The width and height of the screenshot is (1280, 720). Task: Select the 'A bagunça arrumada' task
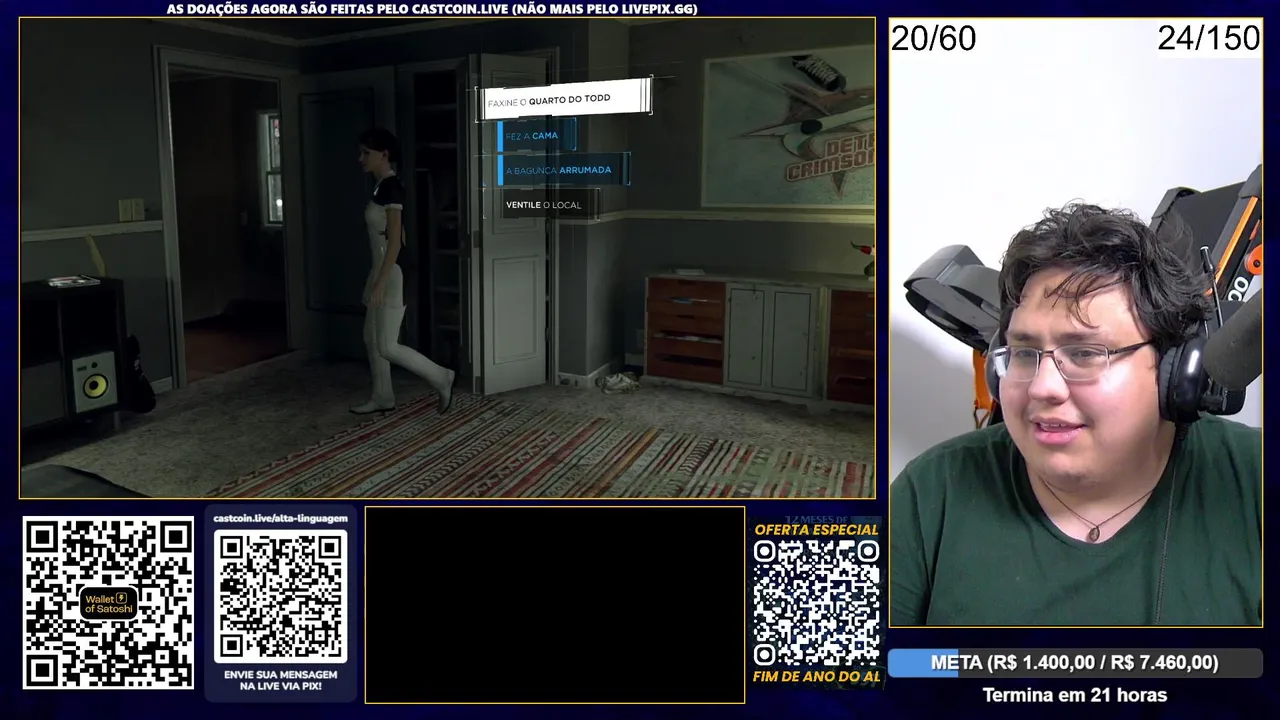563,170
